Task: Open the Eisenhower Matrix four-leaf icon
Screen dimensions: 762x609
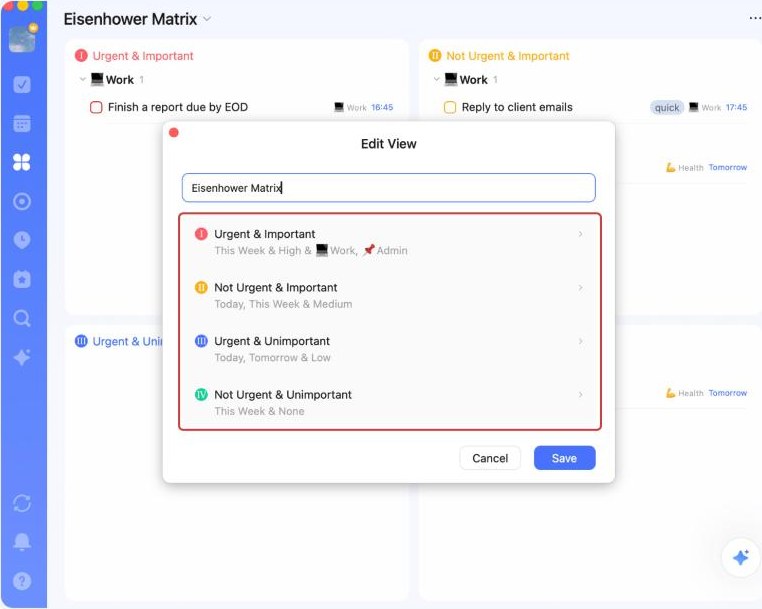Action: pos(22,162)
